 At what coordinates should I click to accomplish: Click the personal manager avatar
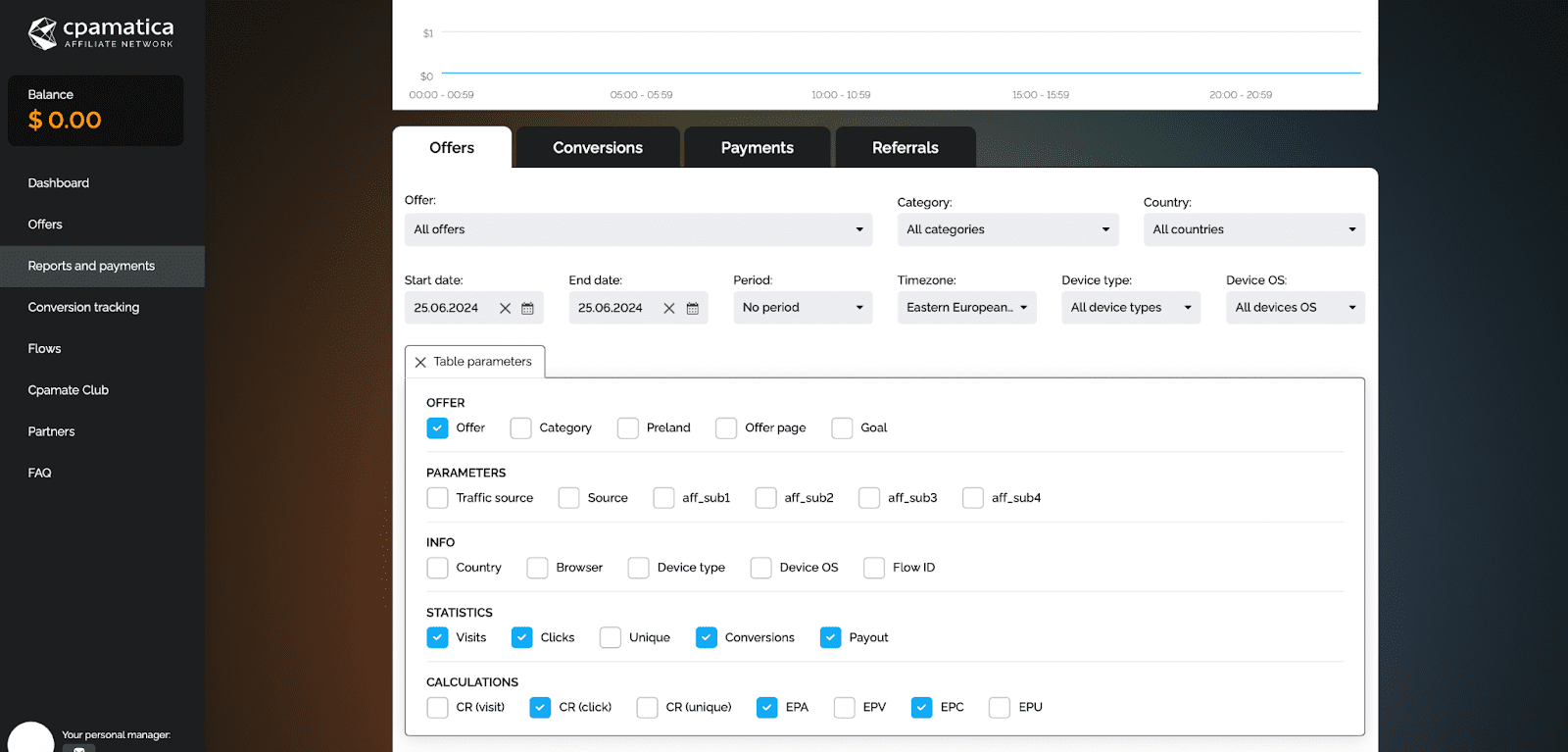(x=30, y=737)
